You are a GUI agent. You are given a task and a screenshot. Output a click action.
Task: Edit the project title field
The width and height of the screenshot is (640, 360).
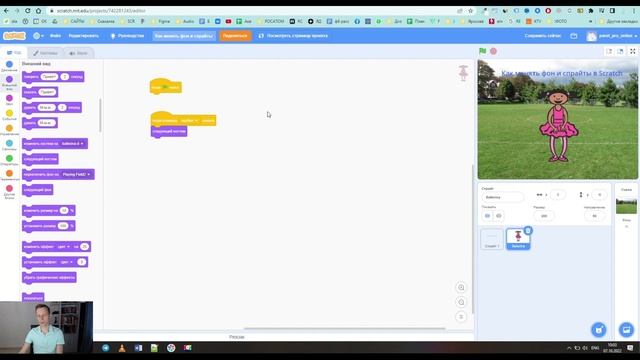184,36
